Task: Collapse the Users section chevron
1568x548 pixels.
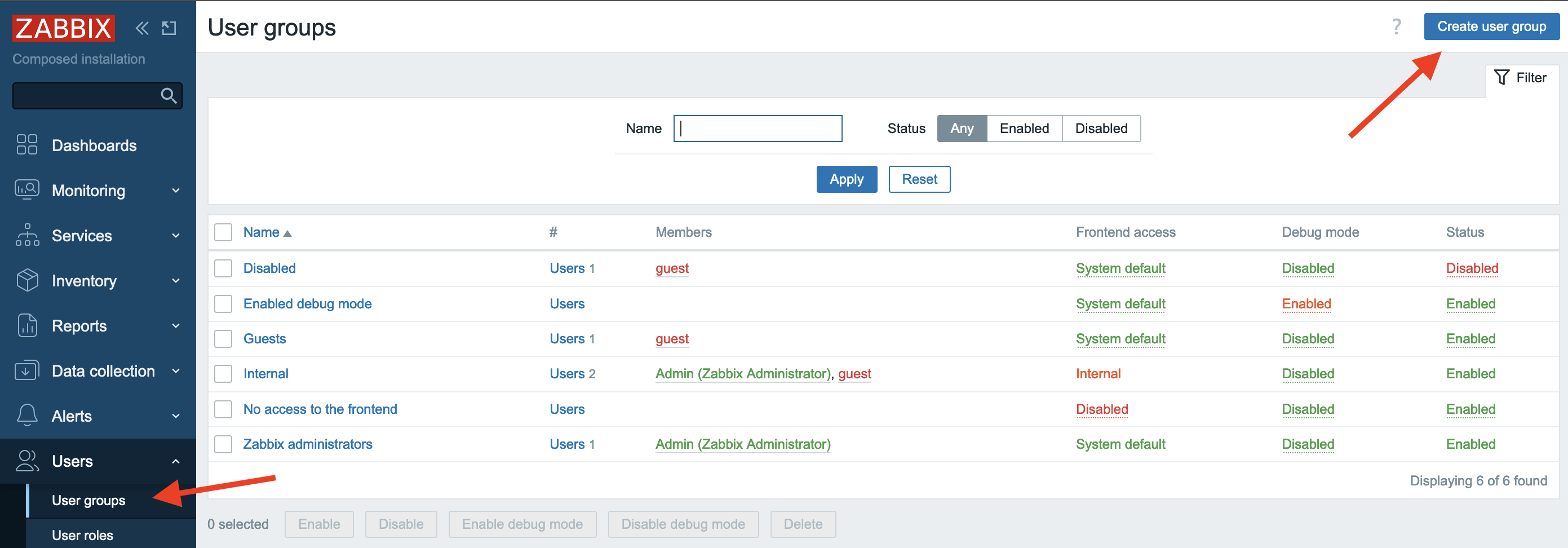Action: tap(176, 461)
